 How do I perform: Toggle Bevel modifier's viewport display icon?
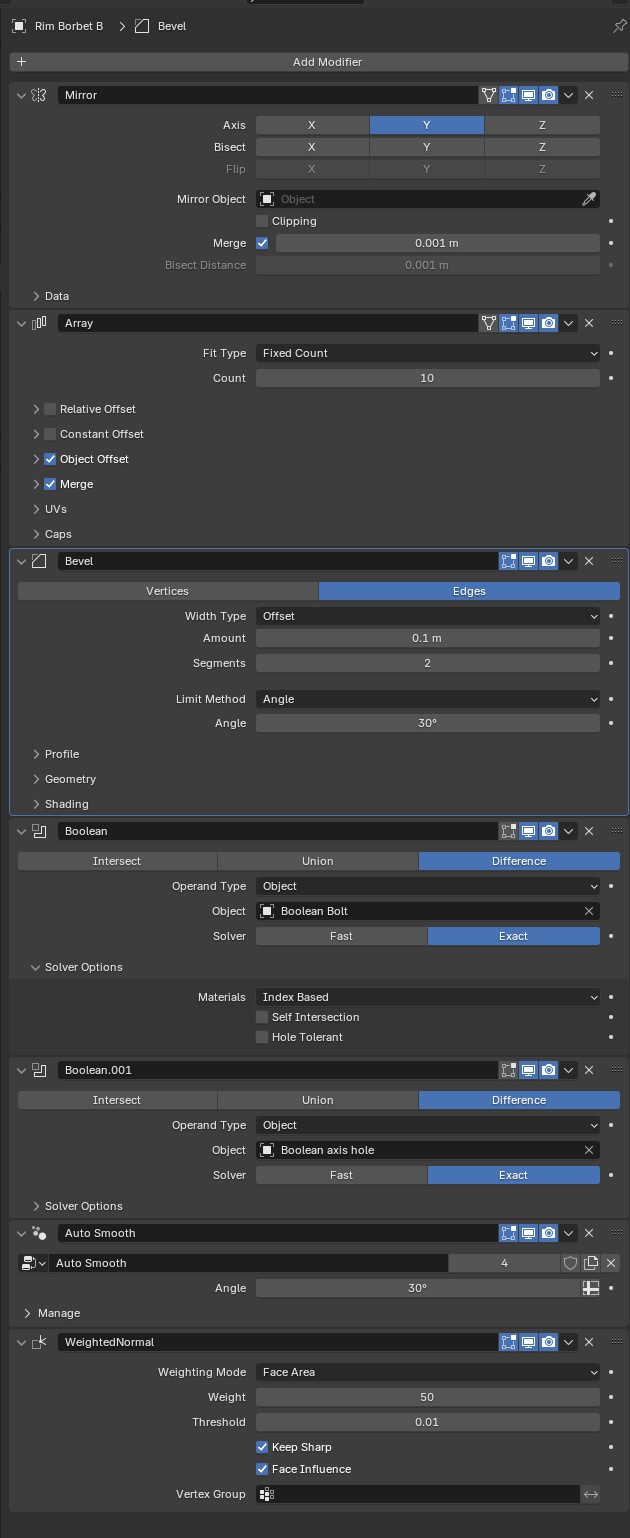pos(529,561)
